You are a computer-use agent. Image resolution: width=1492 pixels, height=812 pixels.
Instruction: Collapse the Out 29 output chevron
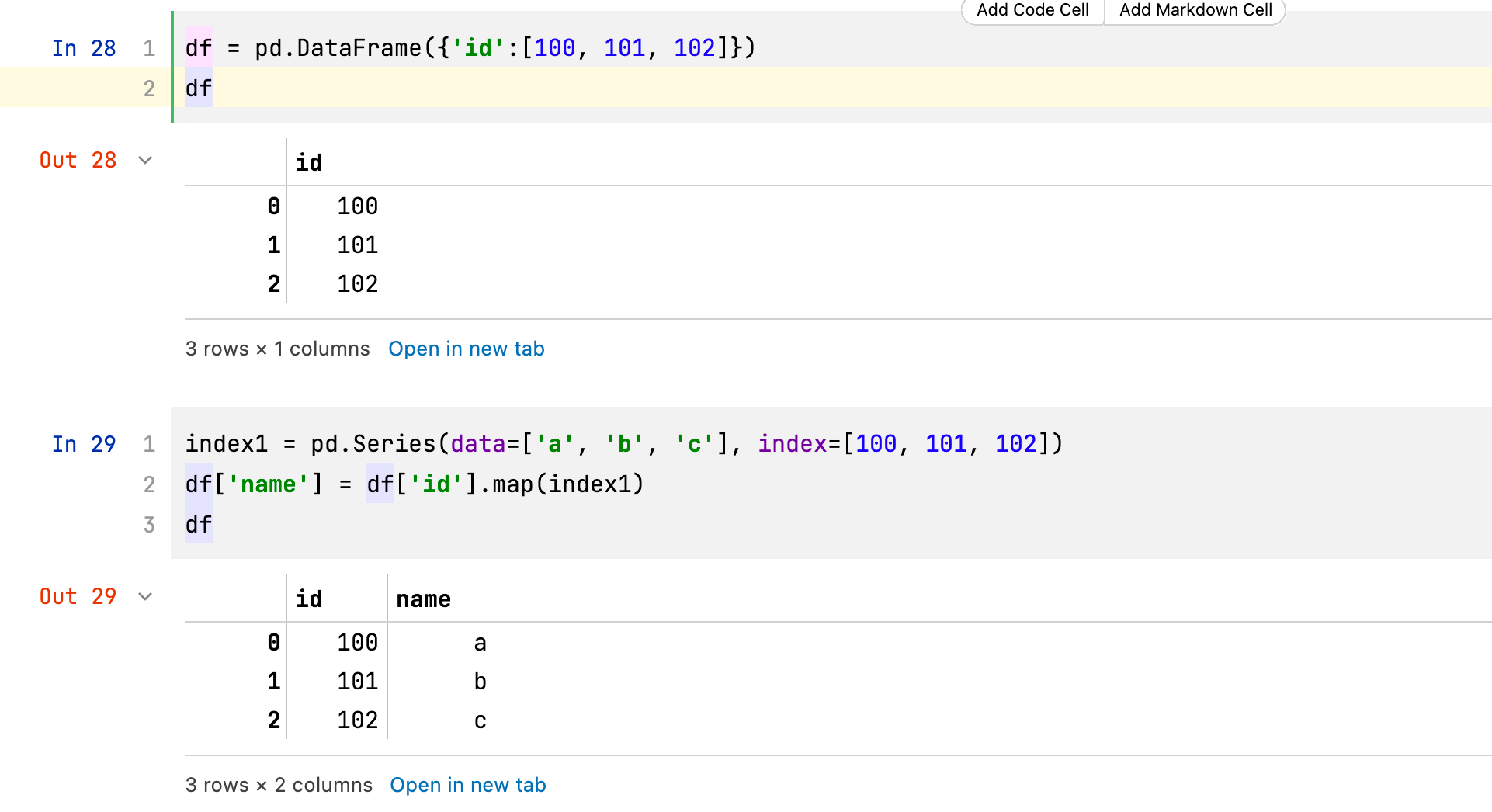pos(145,597)
